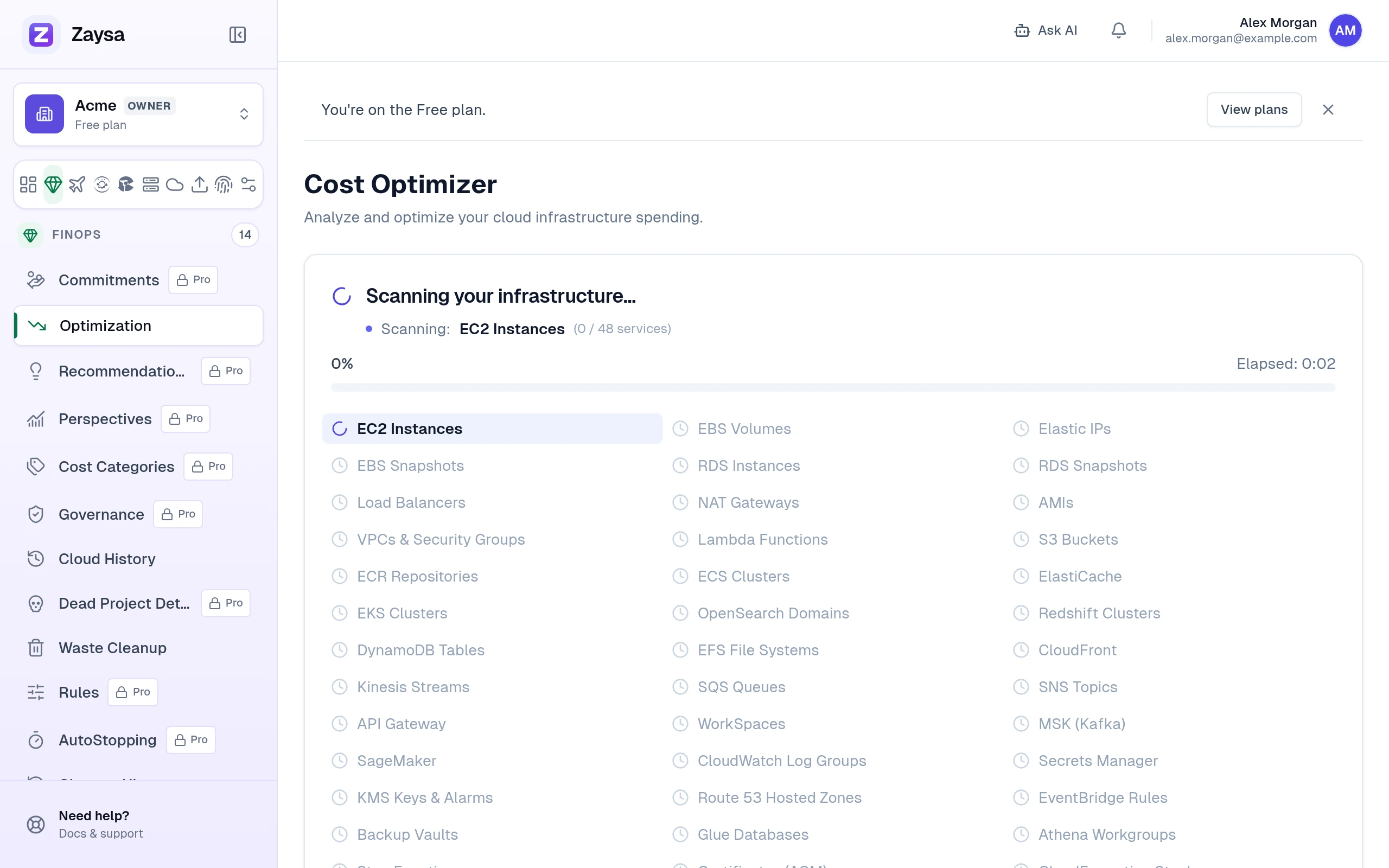Viewport: 1389px width, 868px height.
Task: Open Dead Project Detection item
Action: (138, 603)
